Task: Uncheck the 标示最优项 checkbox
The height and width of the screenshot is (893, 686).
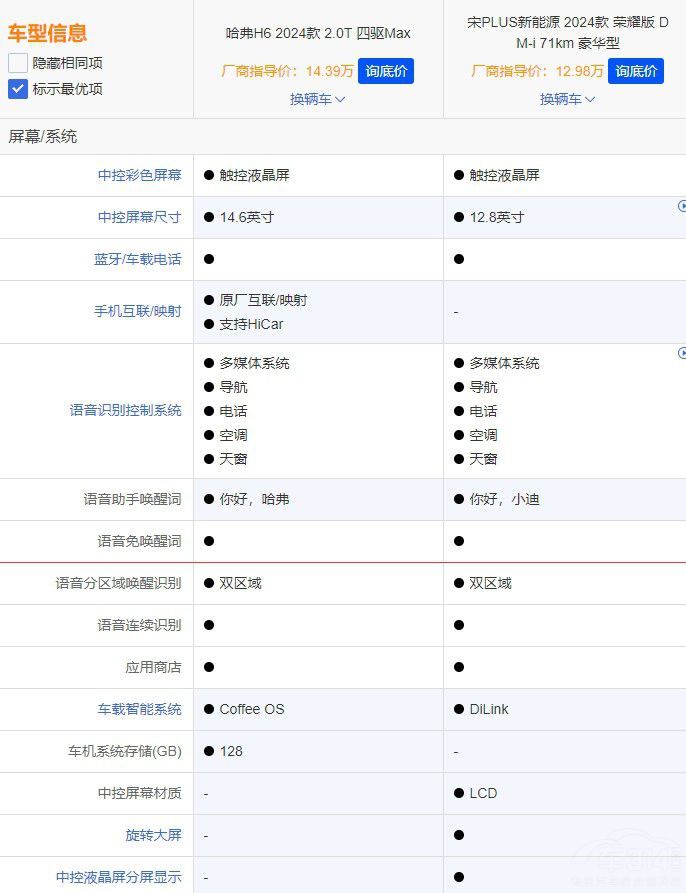Action: pyautogui.click(x=18, y=89)
